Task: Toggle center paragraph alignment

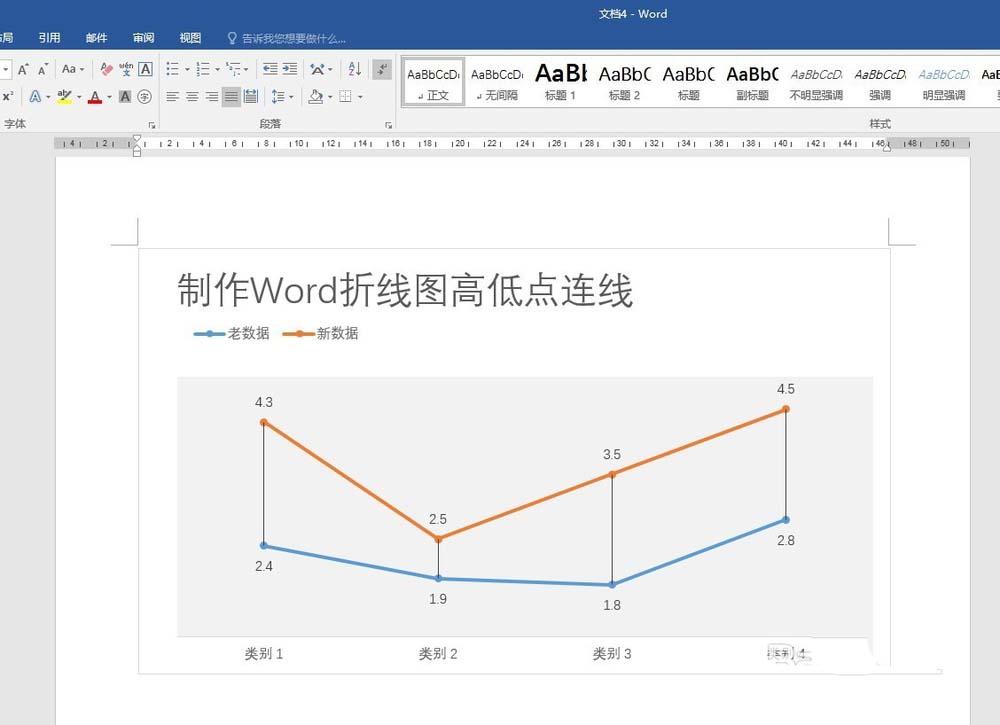Action: 190,96
